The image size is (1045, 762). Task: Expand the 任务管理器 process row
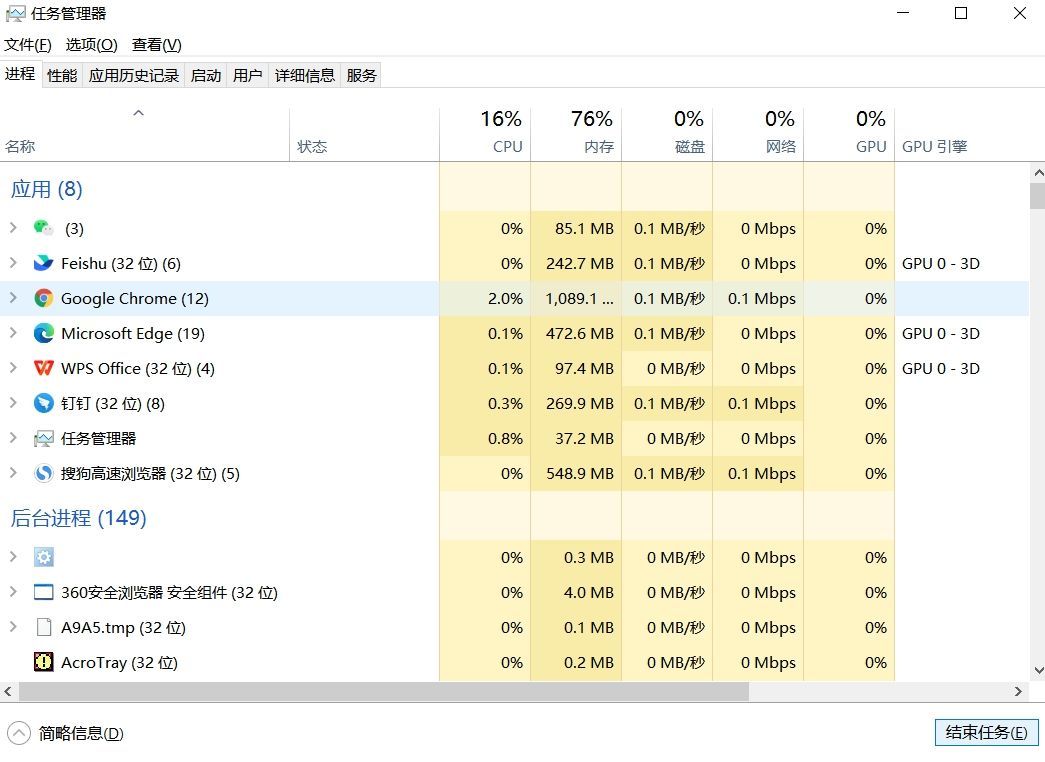point(13,438)
